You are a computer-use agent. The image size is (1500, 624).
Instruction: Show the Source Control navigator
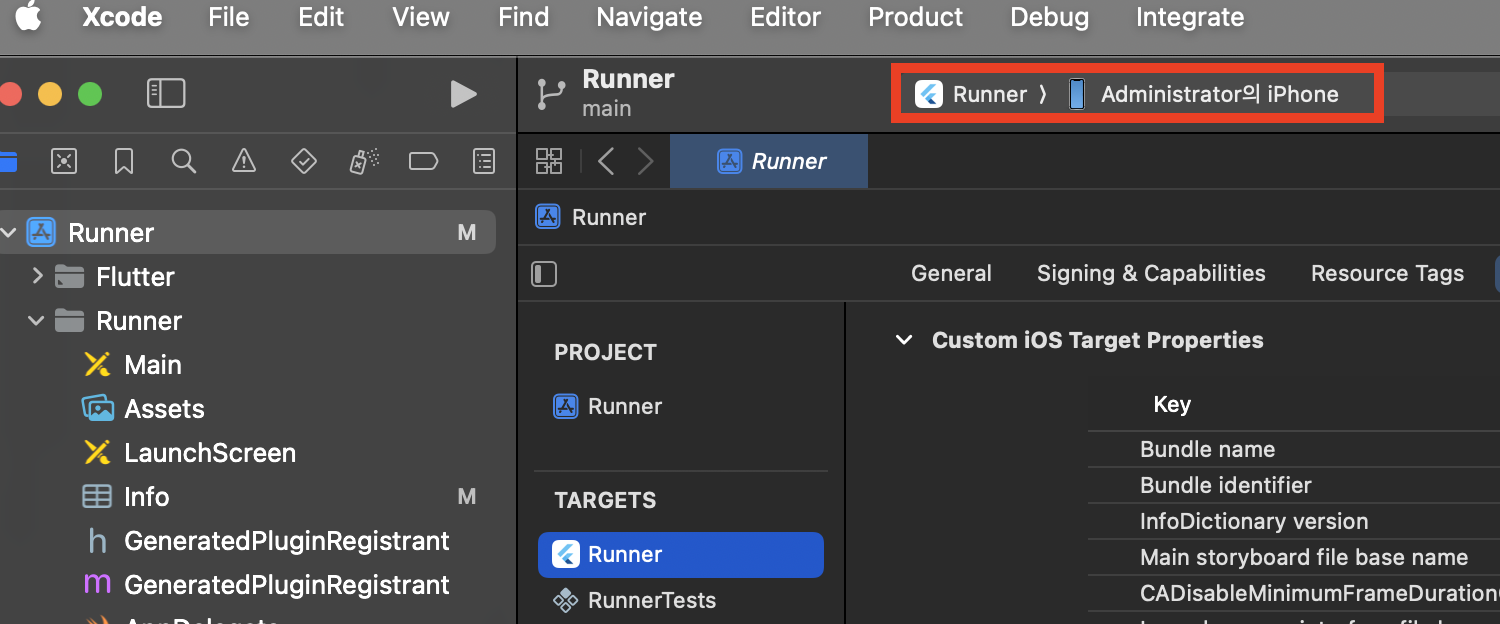pyautogui.click(x=64, y=161)
